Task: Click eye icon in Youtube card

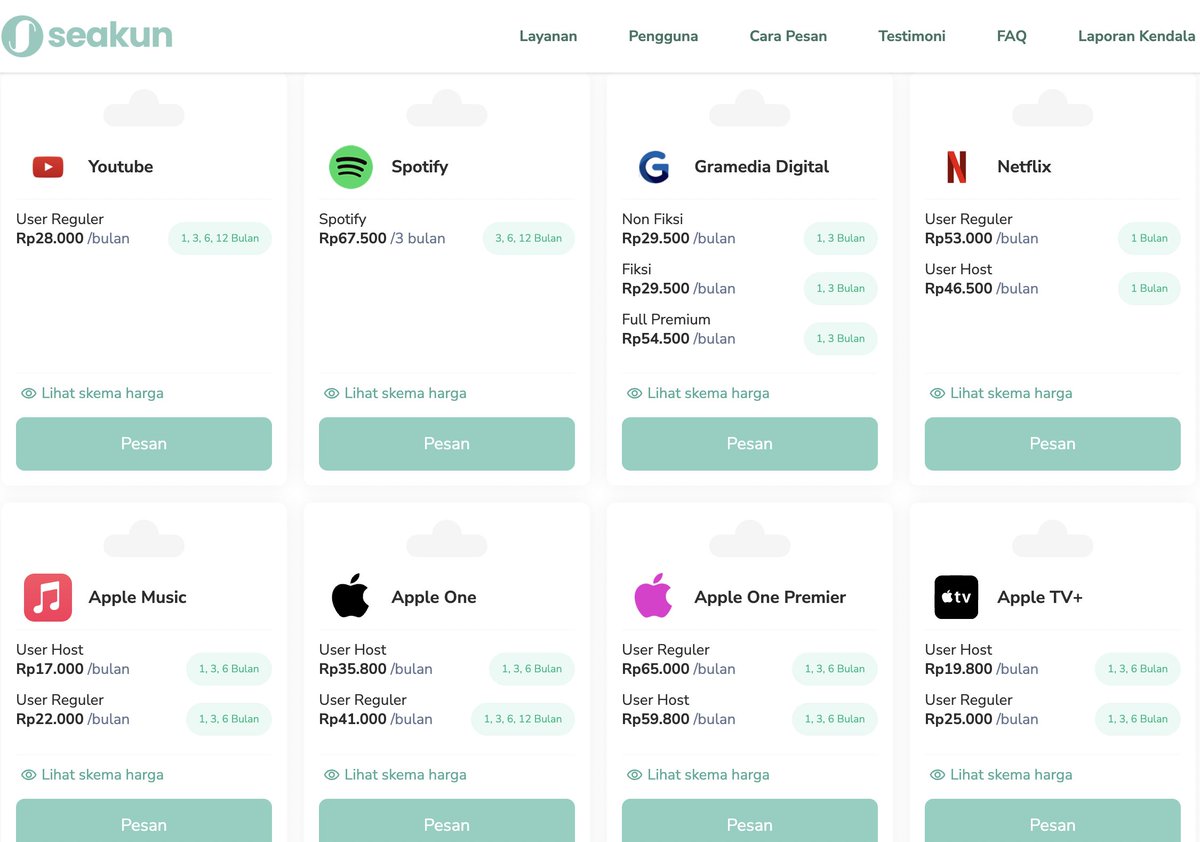Action: point(29,393)
